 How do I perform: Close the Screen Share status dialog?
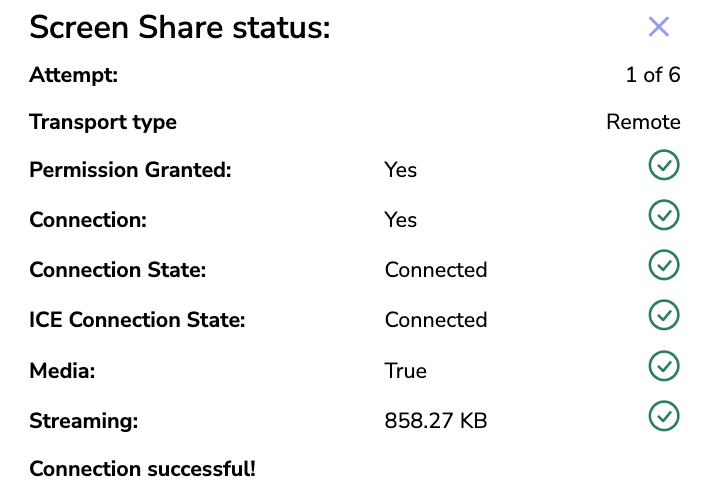[658, 27]
